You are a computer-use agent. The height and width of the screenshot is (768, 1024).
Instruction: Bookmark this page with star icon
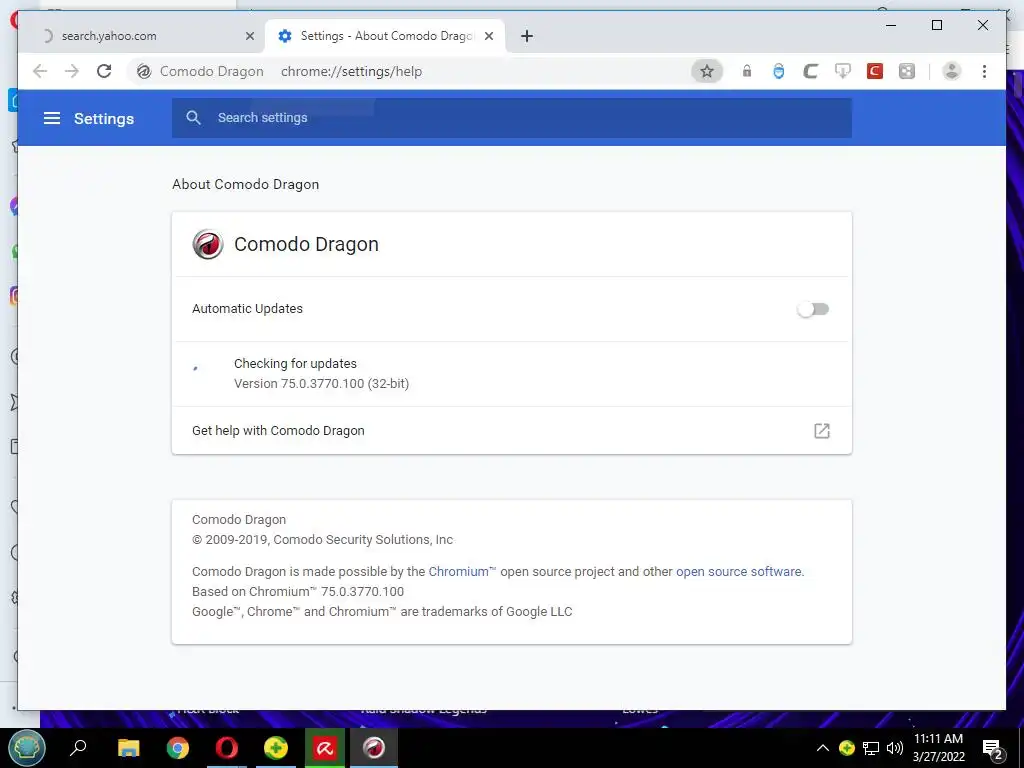[x=707, y=71]
